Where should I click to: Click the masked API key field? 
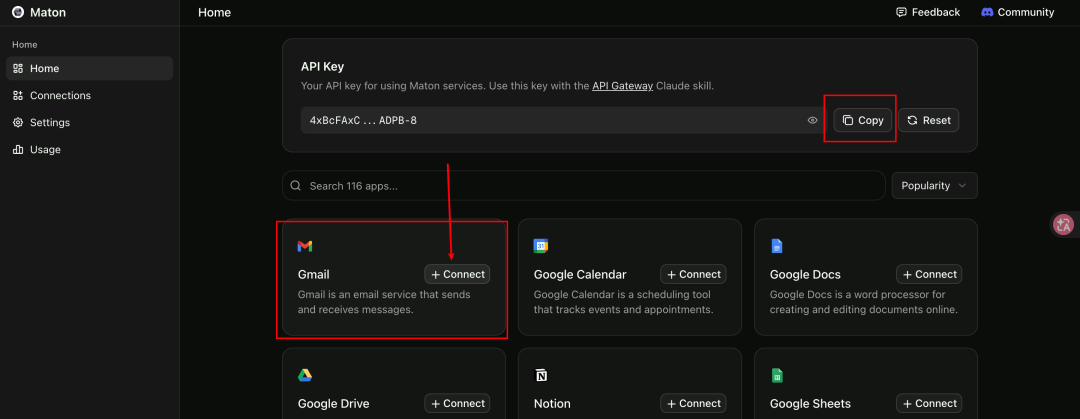coord(563,120)
